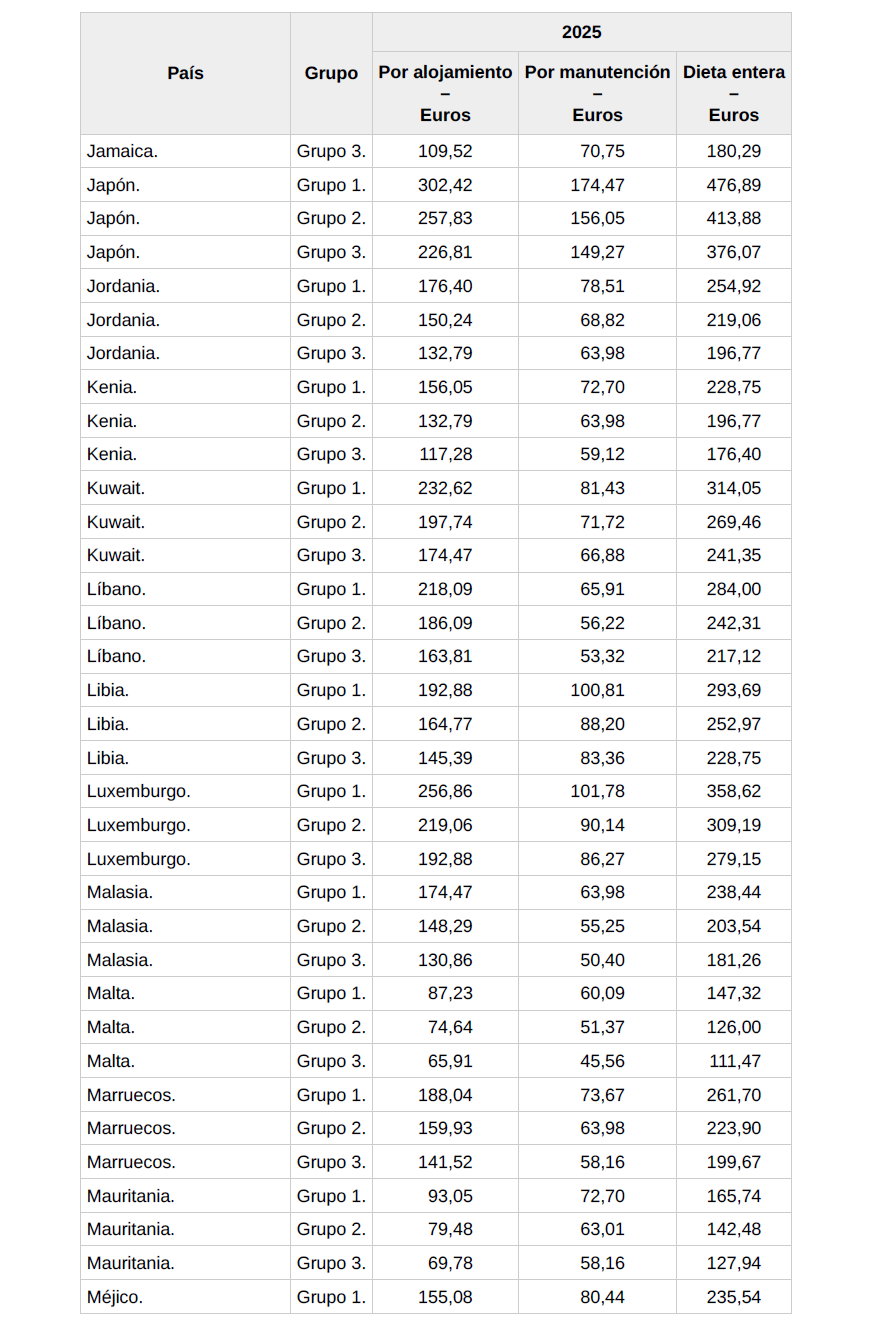
Task: Click Kuwait alojamiento value 232,62
Action: coord(445,488)
